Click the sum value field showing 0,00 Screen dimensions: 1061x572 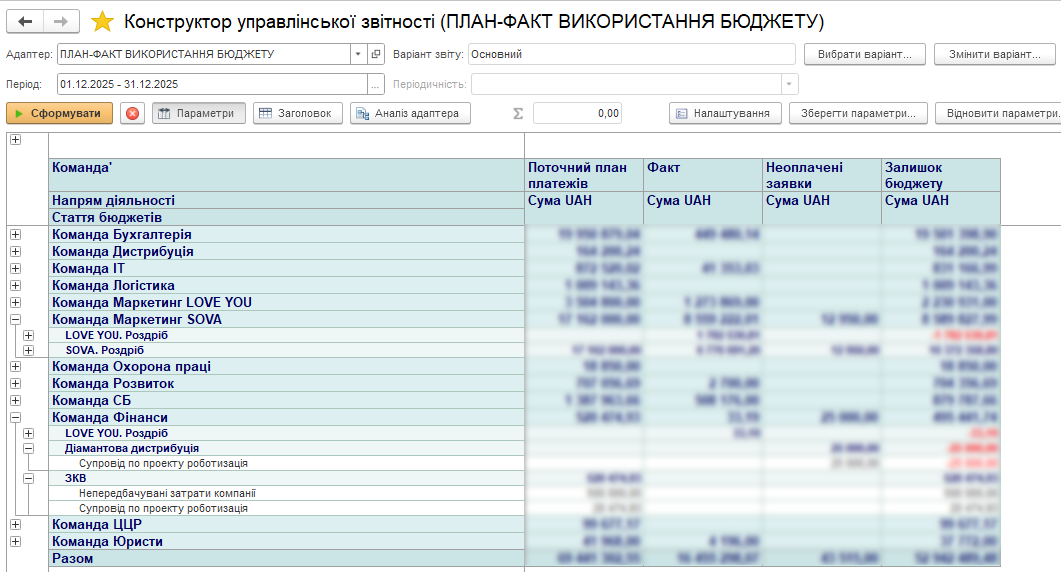pos(577,113)
